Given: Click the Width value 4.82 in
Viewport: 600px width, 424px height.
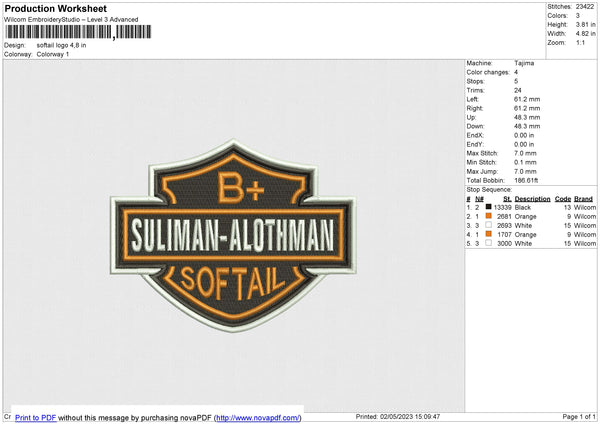Looking at the screenshot, I should [585, 34].
